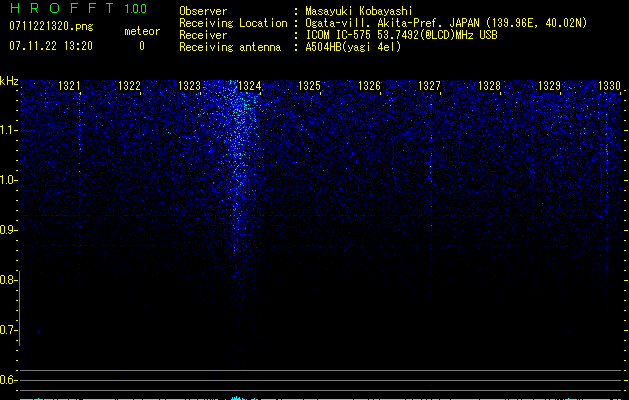This screenshot has height=400, width=629.
Task: Click time marker 1321 on the time axis
Action: point(69,86)
